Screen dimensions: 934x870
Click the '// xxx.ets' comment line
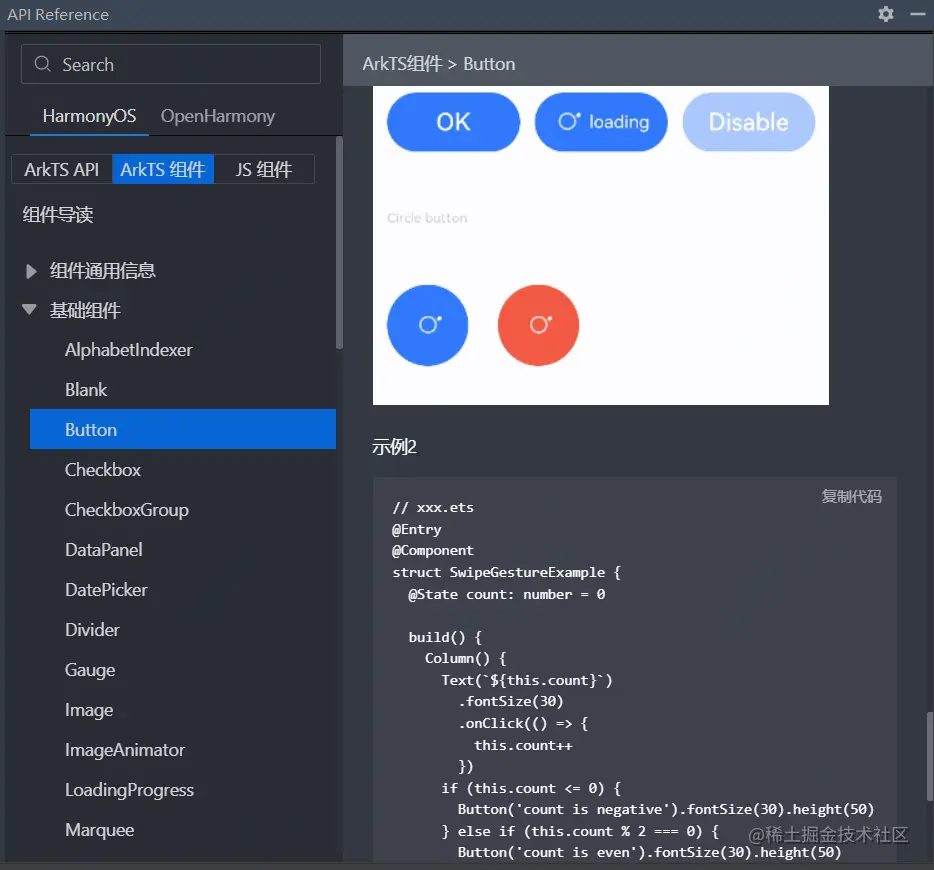coord(433,507)
